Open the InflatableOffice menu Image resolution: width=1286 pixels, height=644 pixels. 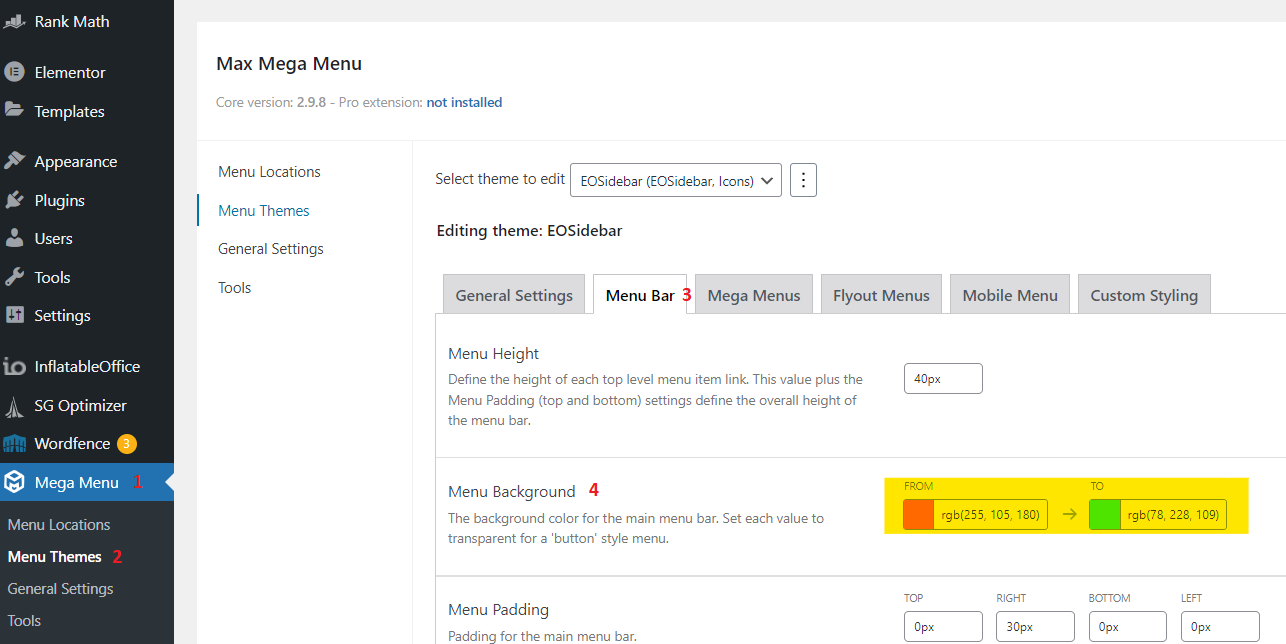[x=87, y=366]
